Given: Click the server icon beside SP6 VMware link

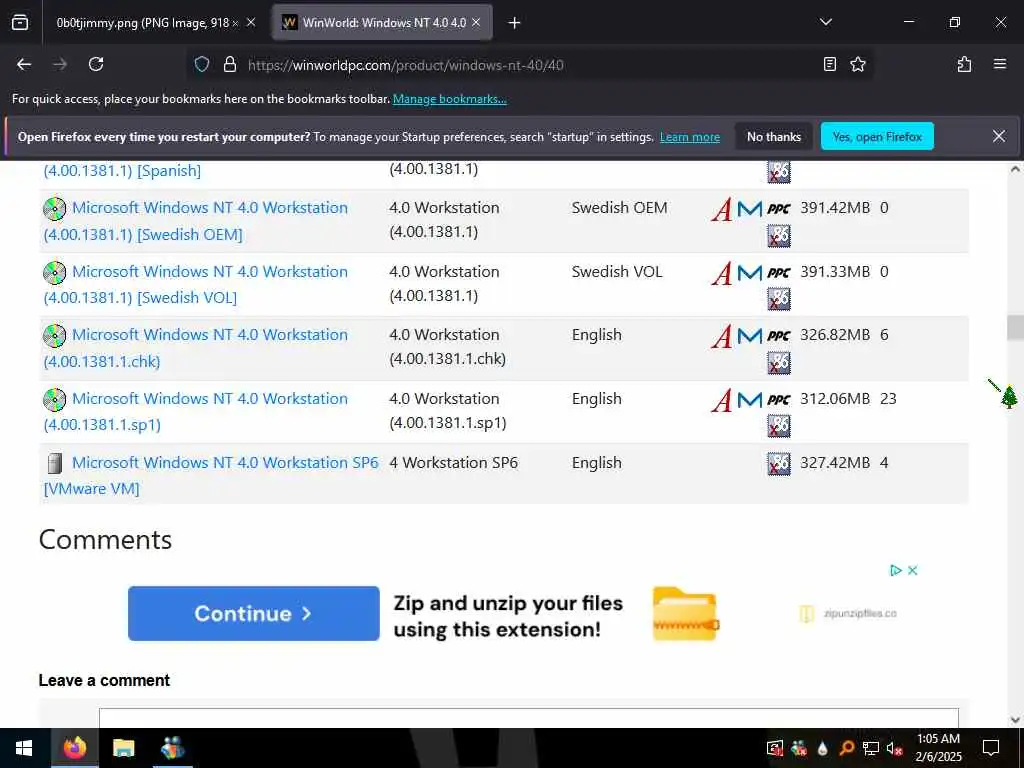Looking at the screenshot, I should click(55, 464).
